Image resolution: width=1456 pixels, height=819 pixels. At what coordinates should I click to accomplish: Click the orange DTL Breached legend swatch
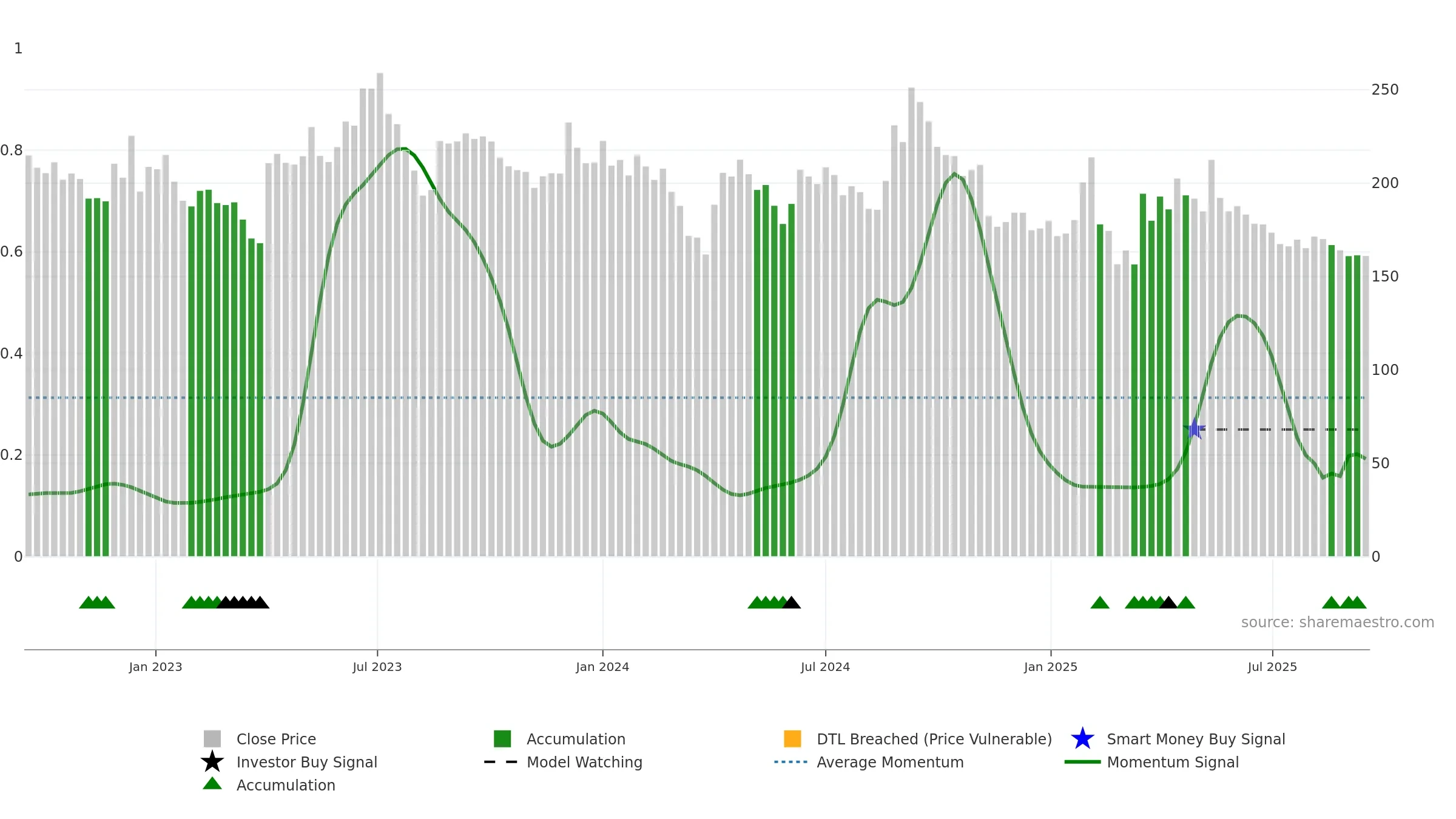pos(792,739)
